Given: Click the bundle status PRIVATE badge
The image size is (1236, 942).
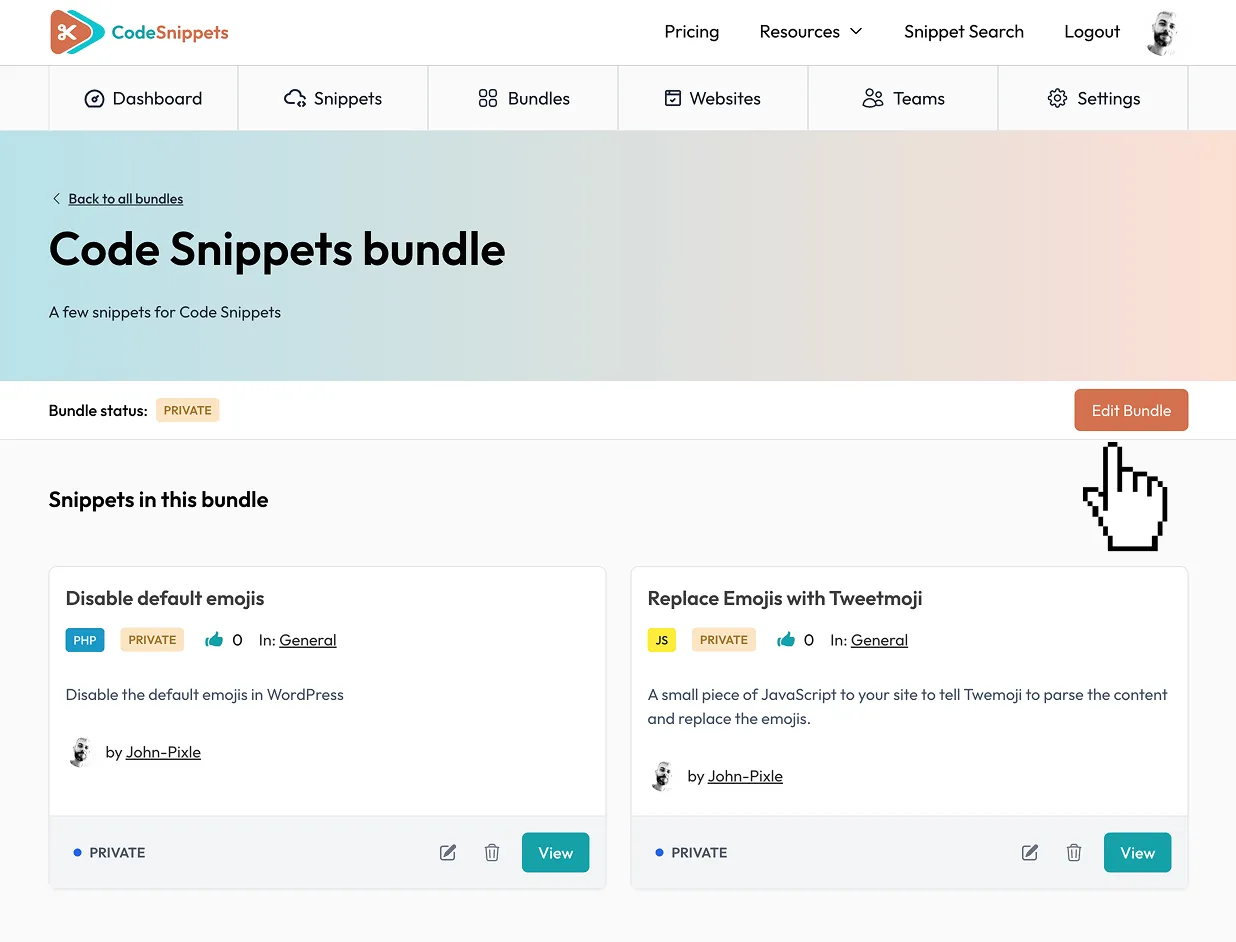Looking at the screenshot, I should coord(187,410).
